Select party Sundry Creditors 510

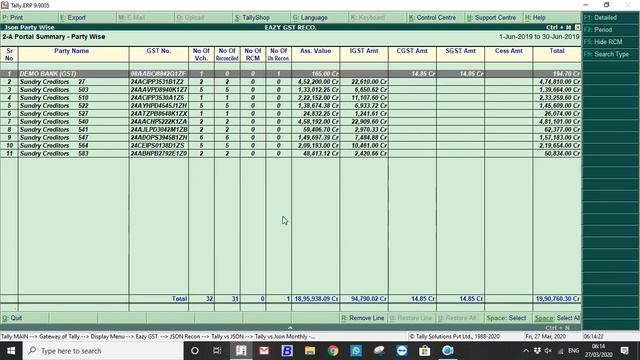[x=54, y=98]
